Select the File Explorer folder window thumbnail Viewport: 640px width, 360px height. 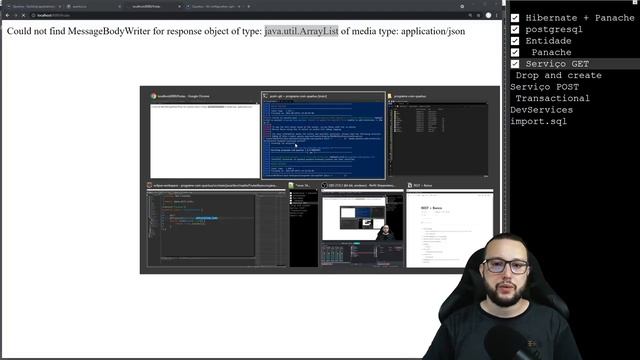[x=438, y=139]
